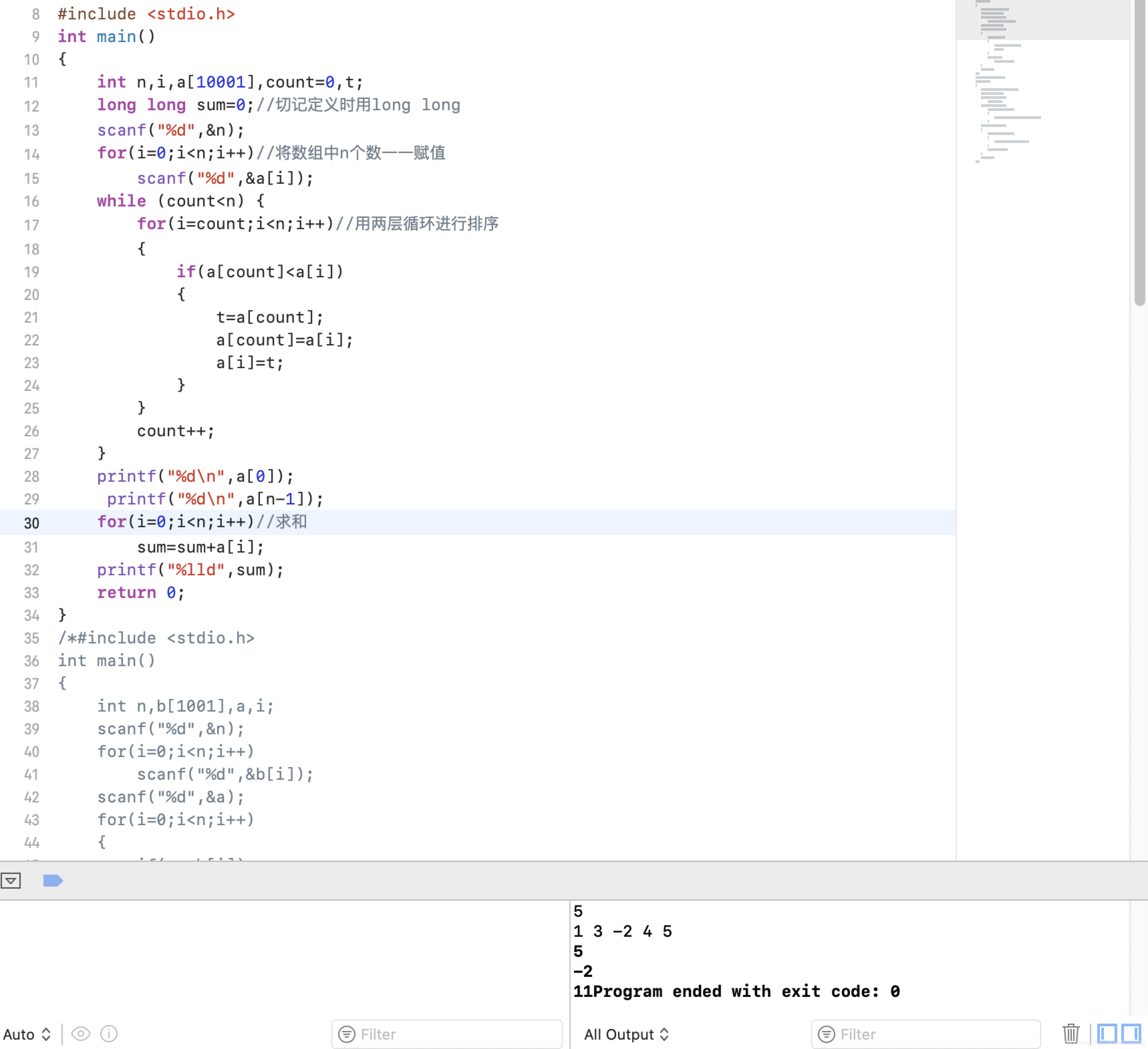Screen dimensions: 1148x1049
Task: Click 'scanf("%d",&a[i]);' on line 15
Action: [225, 178]
